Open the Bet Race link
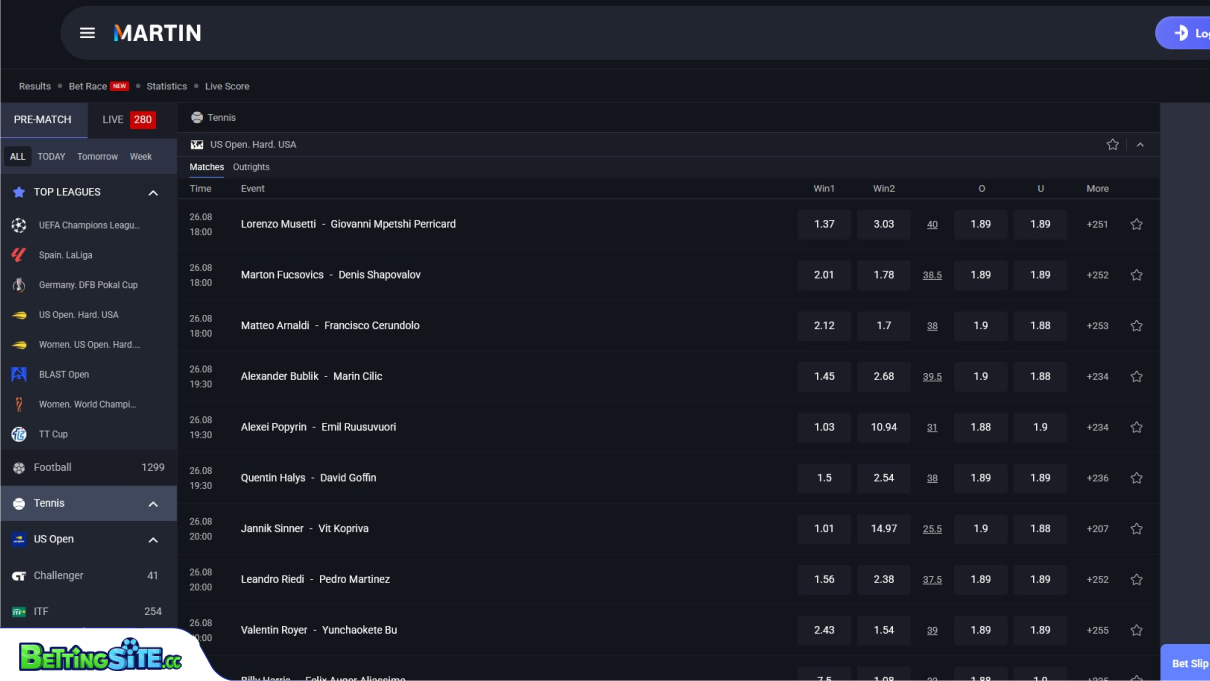1210x681 pixels. tap(88, 87)
